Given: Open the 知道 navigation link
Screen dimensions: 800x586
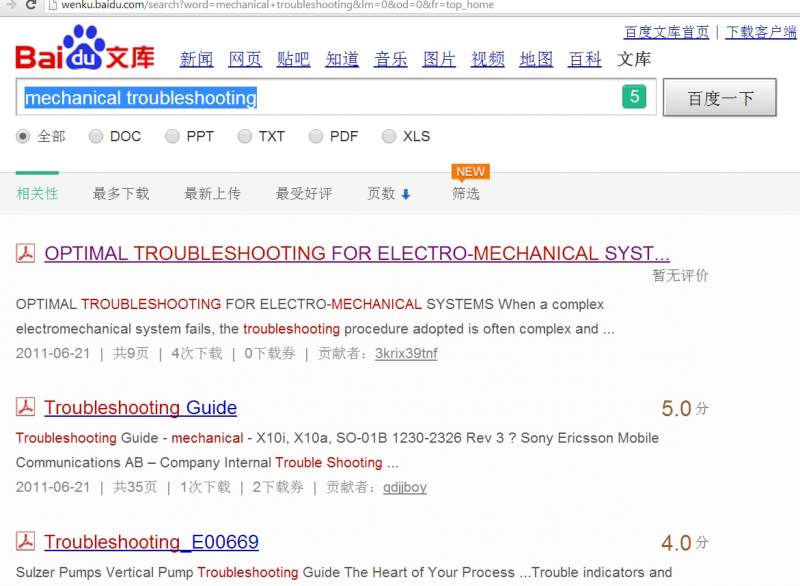Looking at the screenshot, I should [342, 59].
